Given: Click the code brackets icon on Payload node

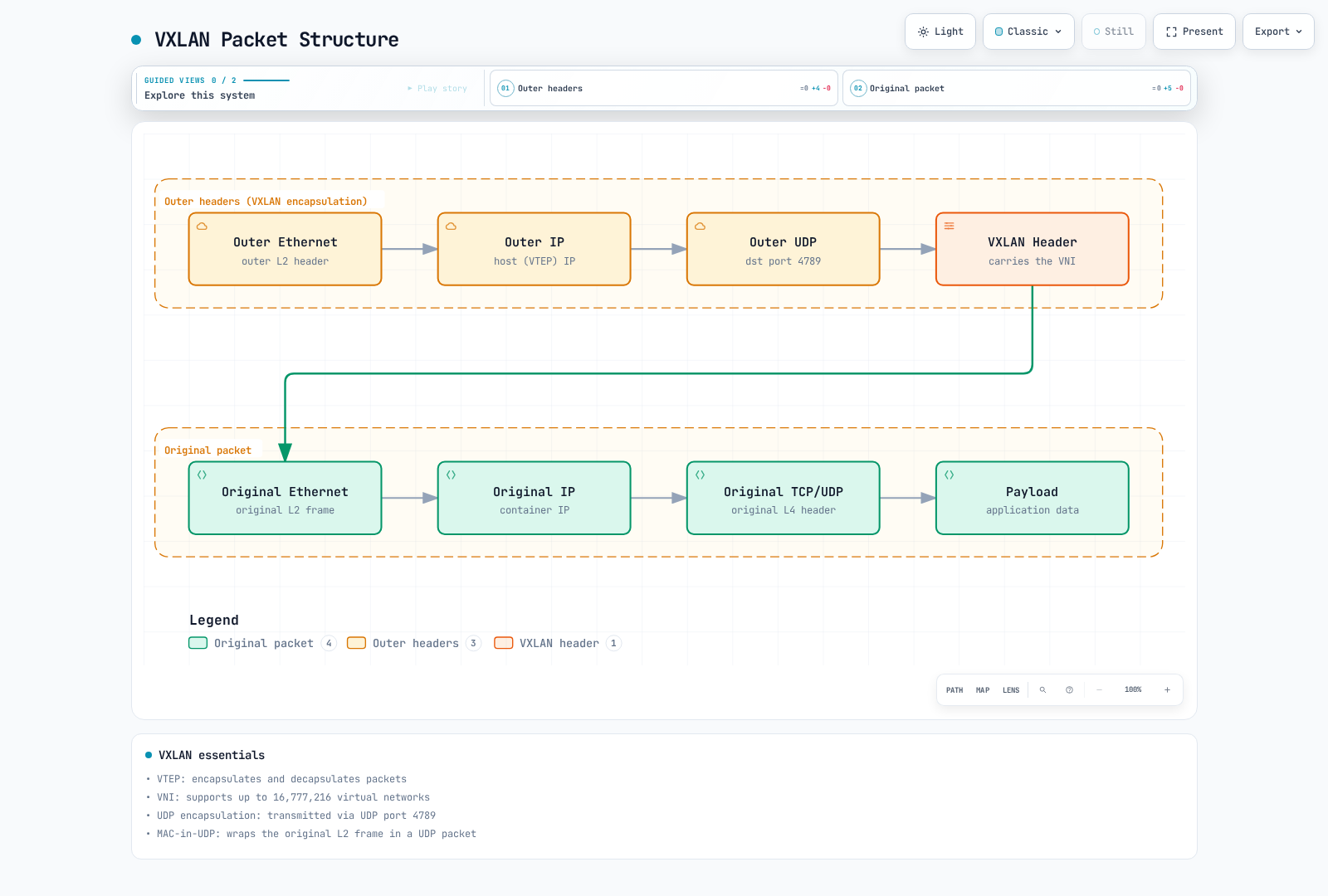Looking at the screenshot, I should click(949, 475).
